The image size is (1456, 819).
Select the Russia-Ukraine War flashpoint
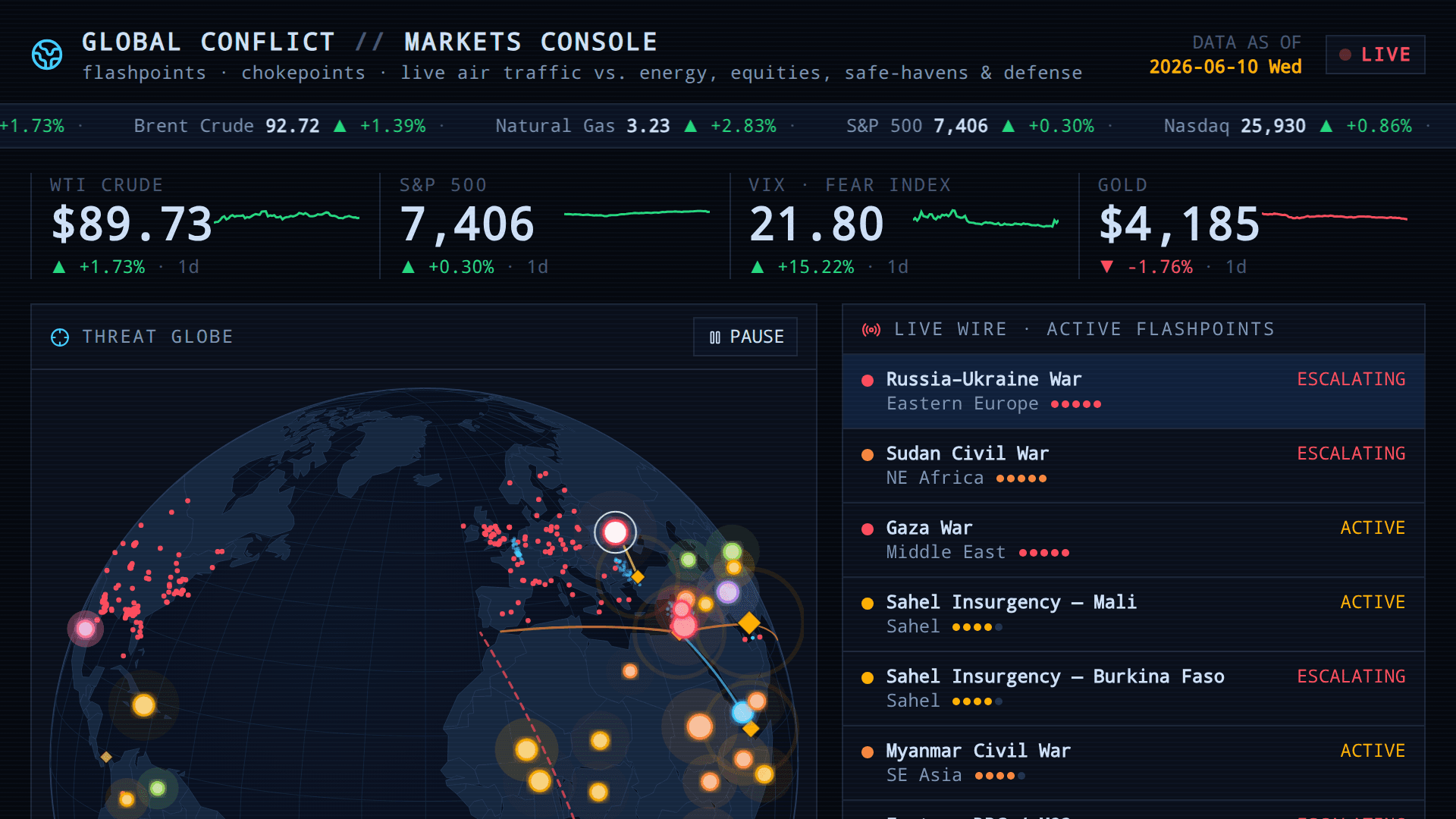point(1134,391)
